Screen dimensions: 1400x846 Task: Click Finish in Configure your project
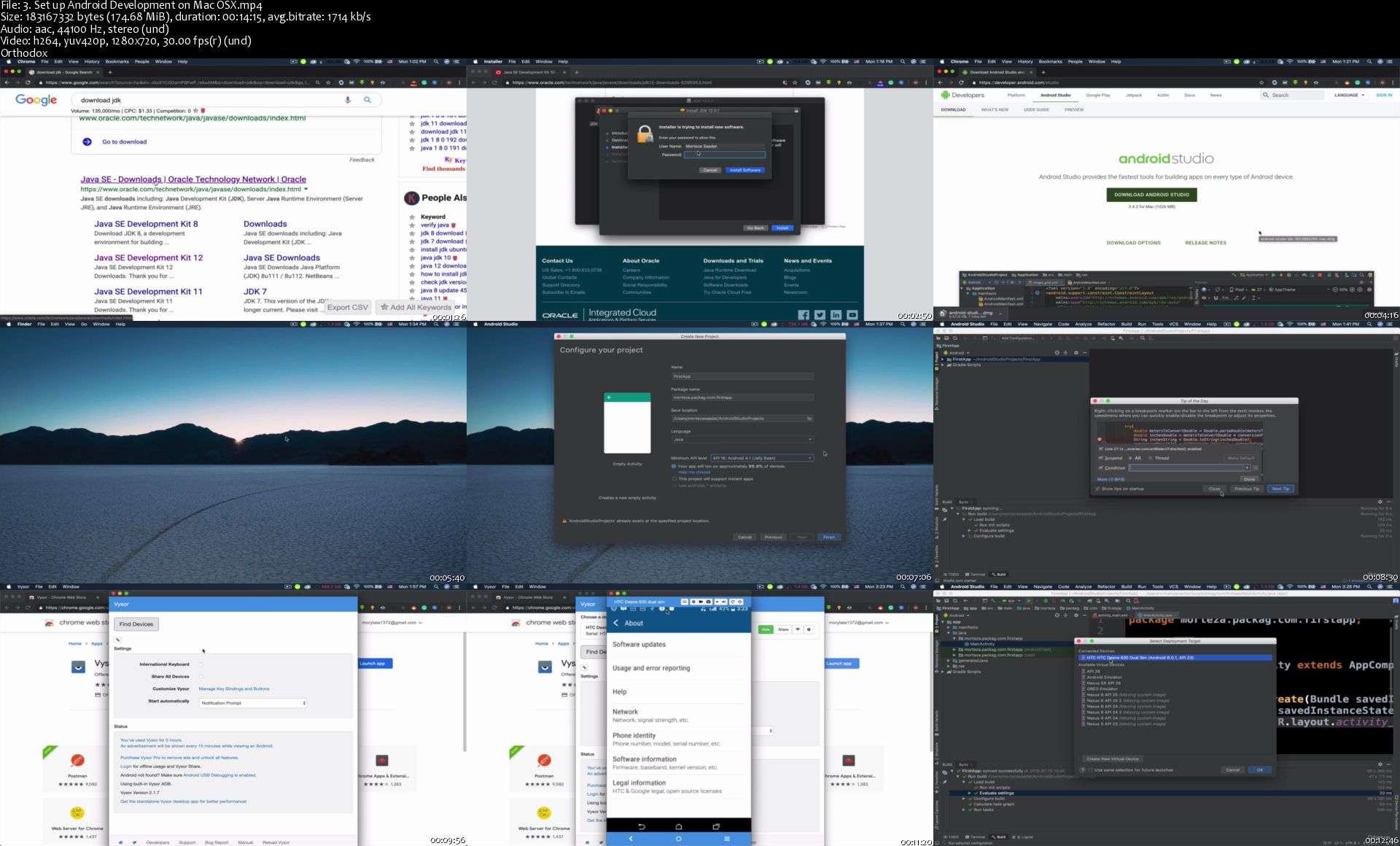829,537
